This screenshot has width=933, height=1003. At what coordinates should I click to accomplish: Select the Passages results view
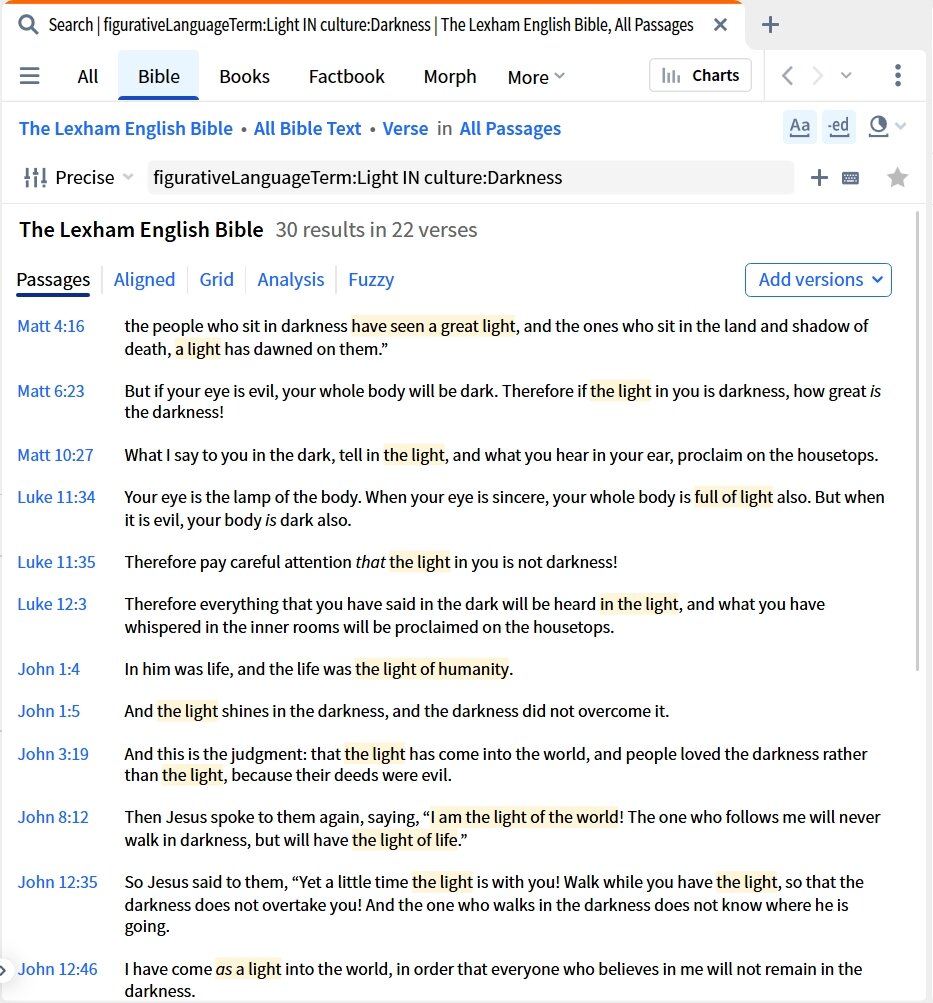[x=53, y=280]
